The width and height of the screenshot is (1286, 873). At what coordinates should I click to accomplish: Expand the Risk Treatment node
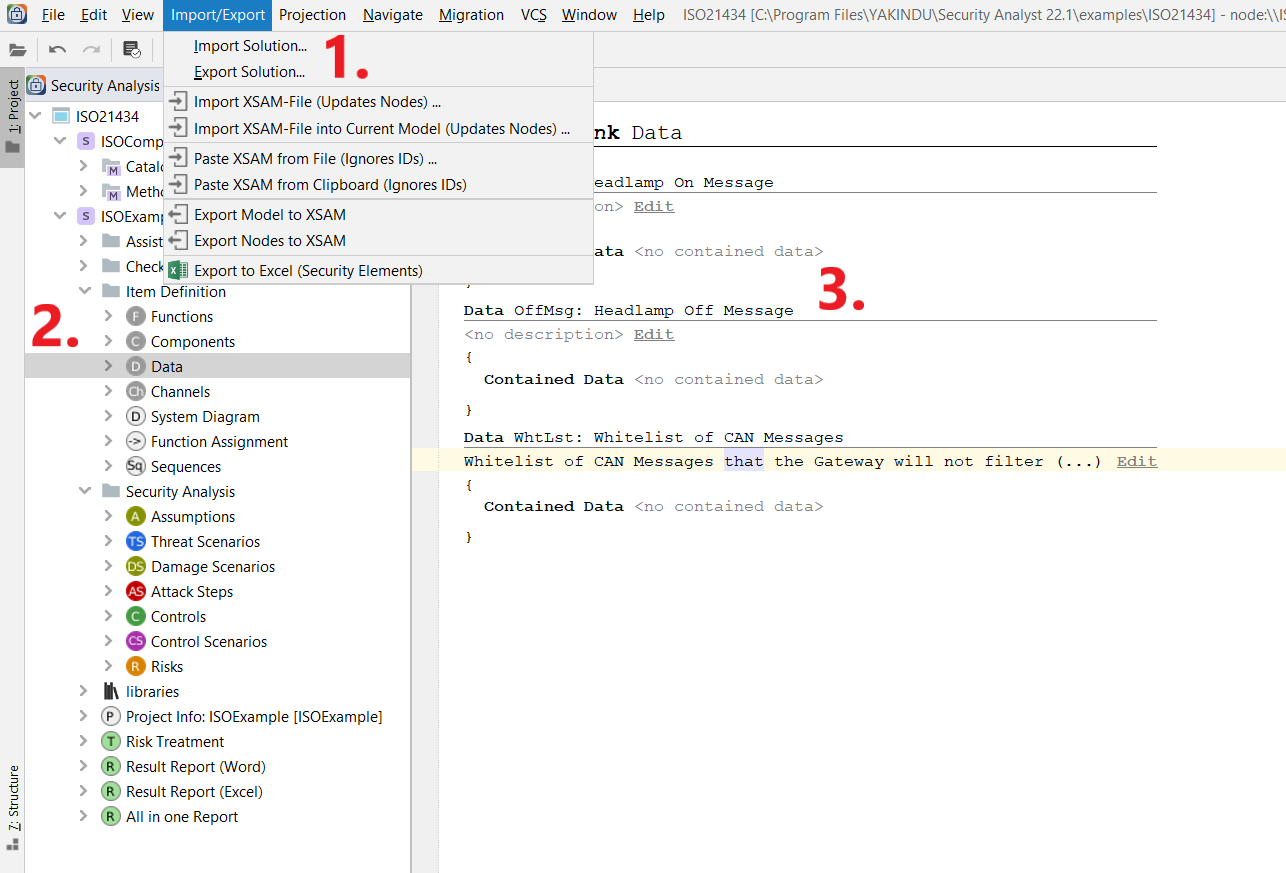tap(84, 741)
